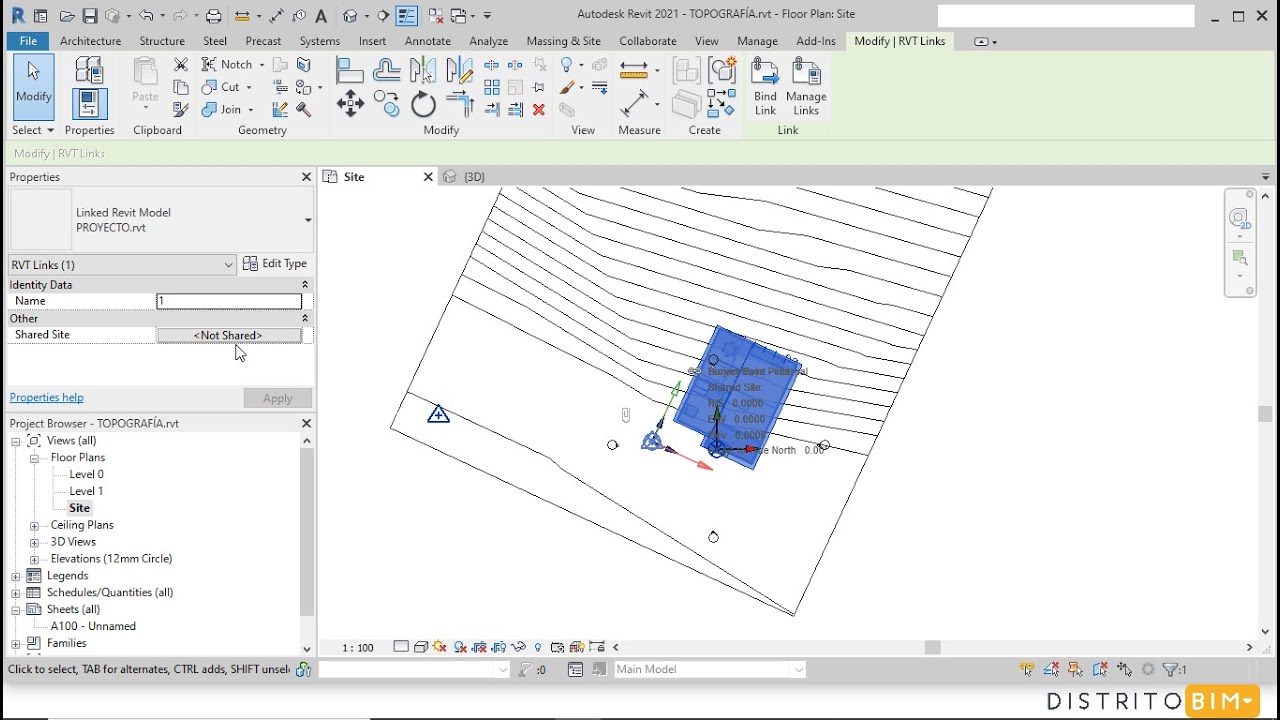Screen dimensions: 1280x720
Task: Toggle Thin Lines in quick access toolbar
Action: 407,16
